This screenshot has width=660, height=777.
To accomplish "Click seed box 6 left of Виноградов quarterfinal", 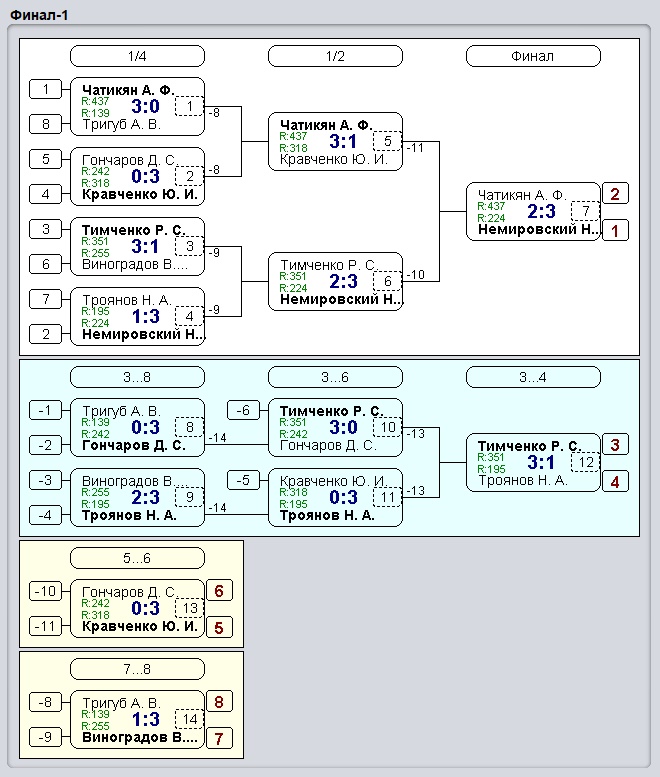I will click(x=46, y=264).
